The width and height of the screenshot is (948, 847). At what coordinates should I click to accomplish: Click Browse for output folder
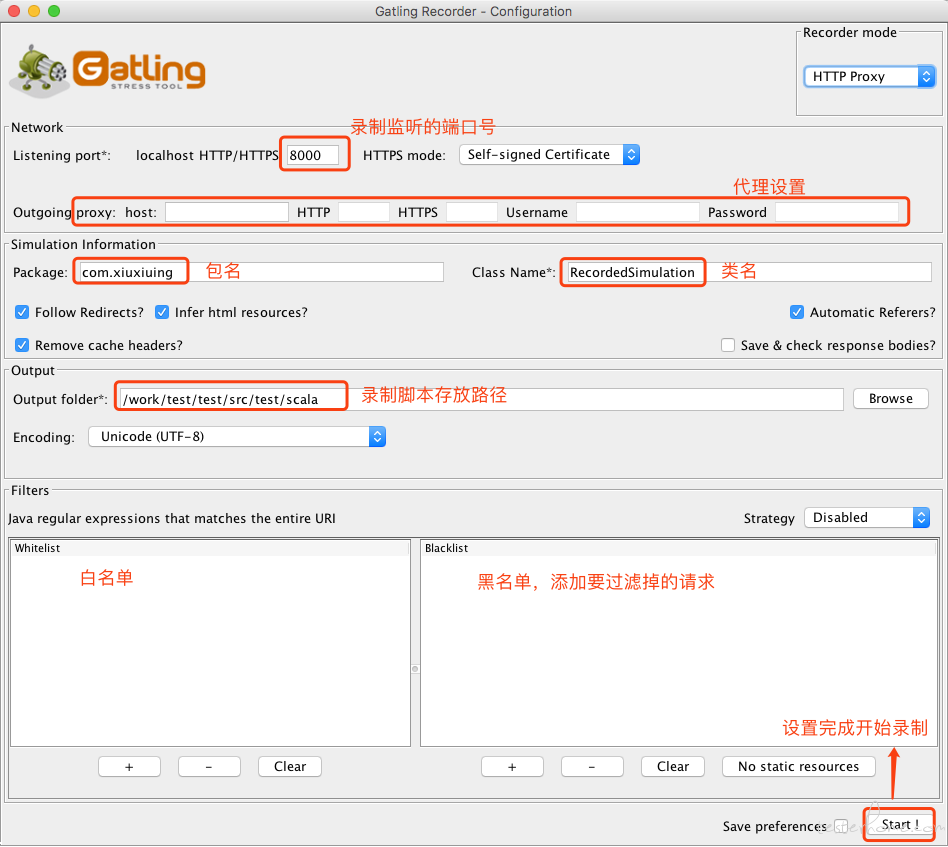click(x=891, y=398)
